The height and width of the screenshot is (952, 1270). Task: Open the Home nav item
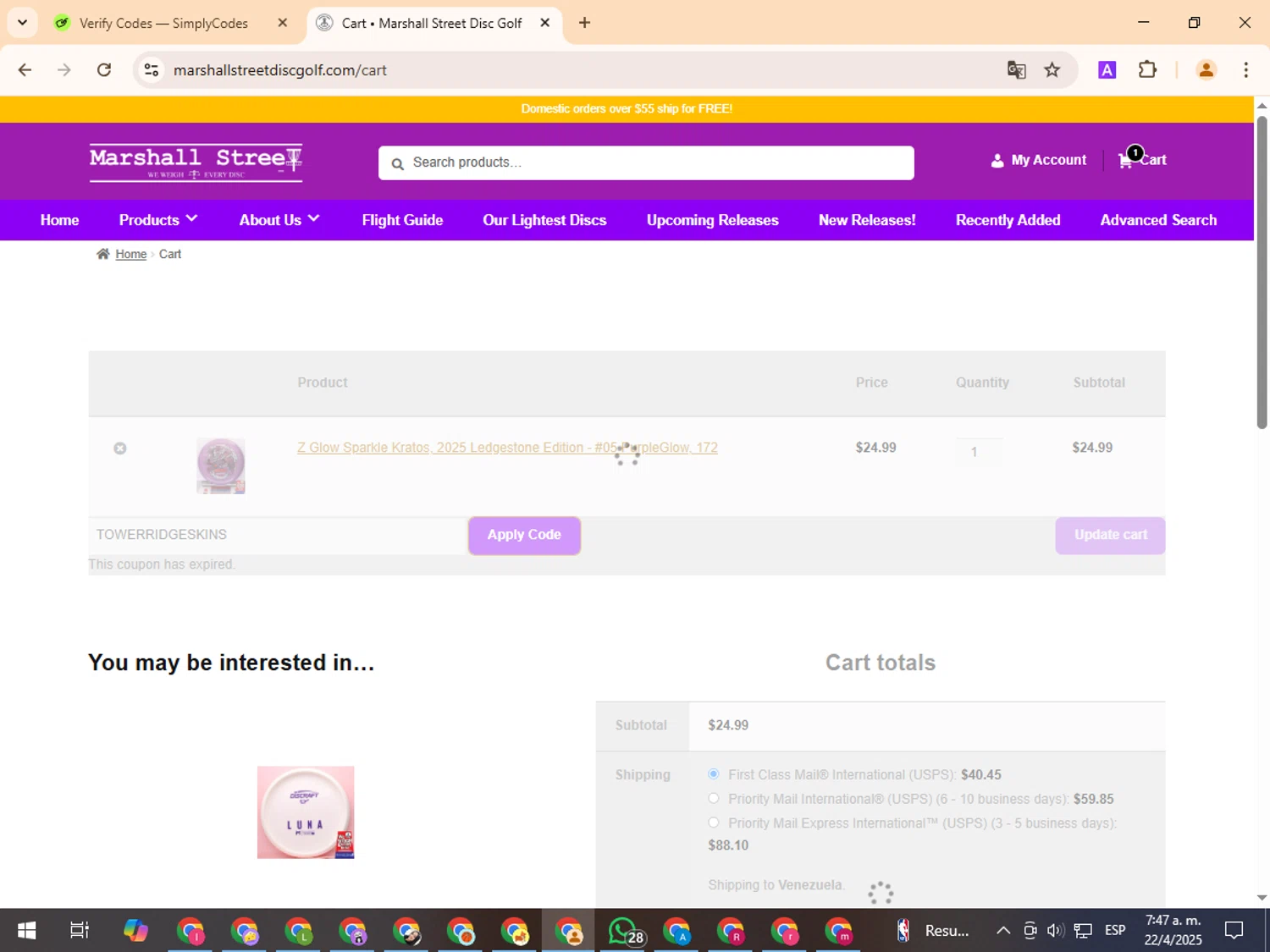click(x=59, y=220)
